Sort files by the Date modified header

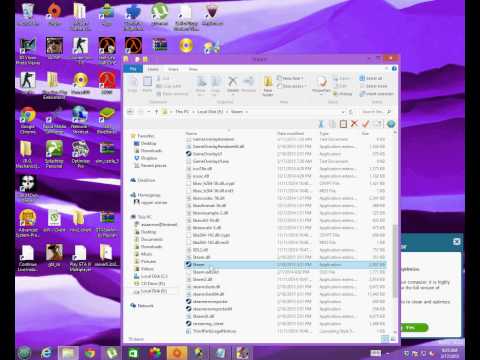pyautogui.click(x=290, y=133)
